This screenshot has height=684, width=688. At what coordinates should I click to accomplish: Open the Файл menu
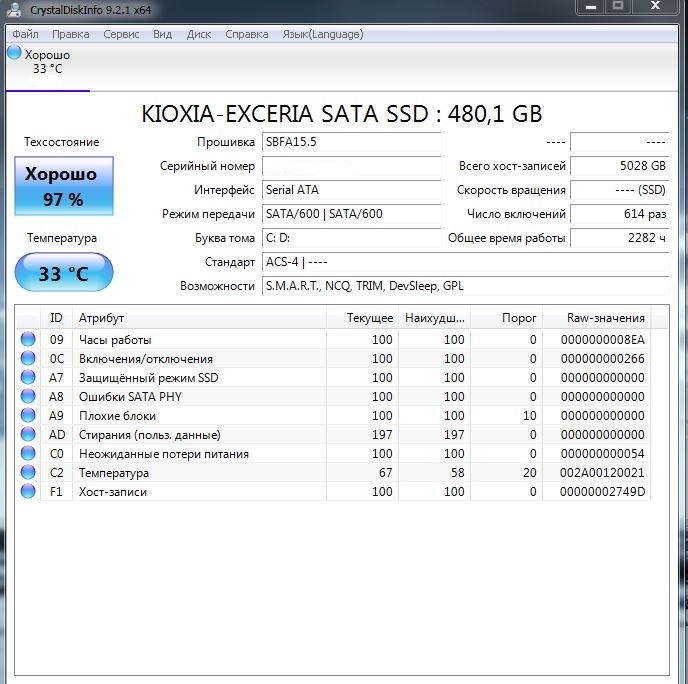25,34
